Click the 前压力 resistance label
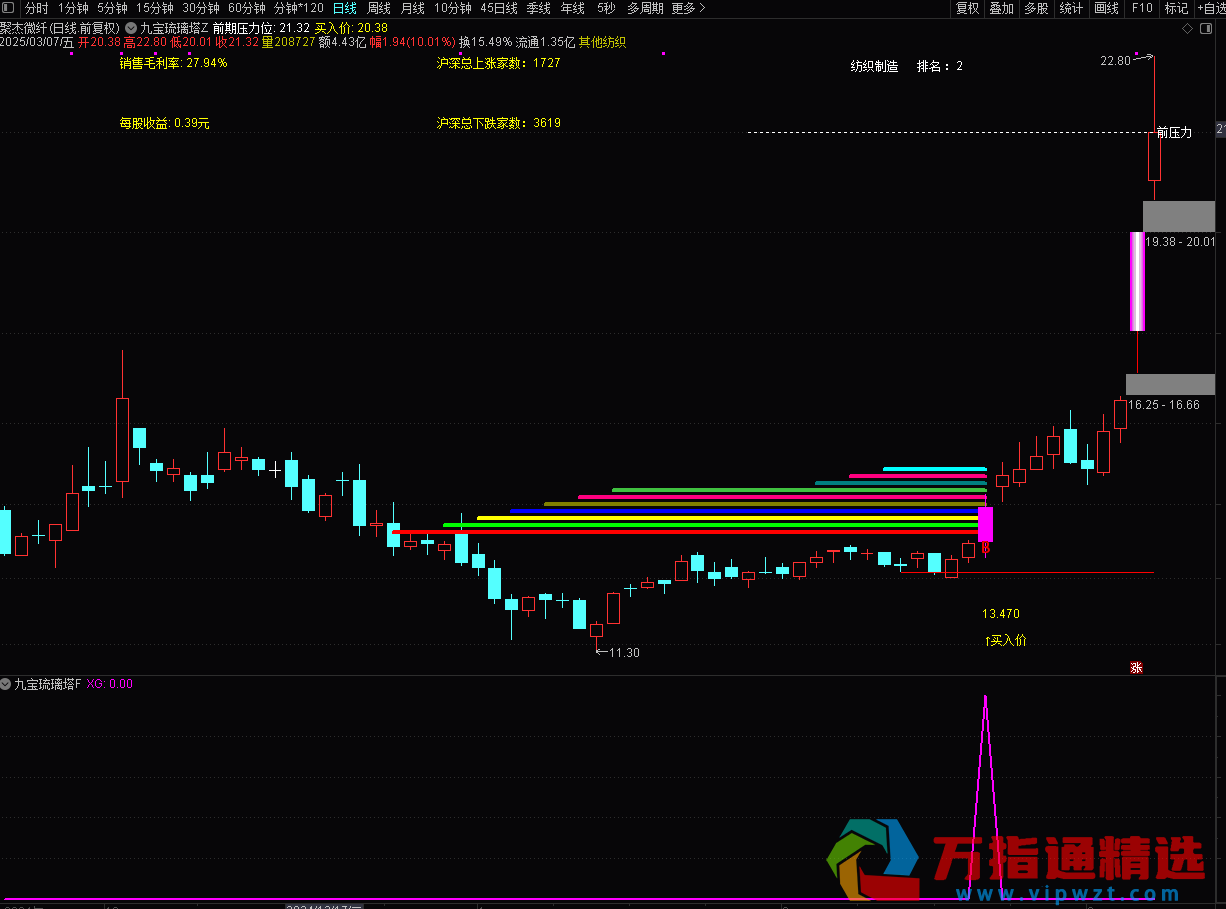1226x909 pixels. click(x=1174, y=132)
